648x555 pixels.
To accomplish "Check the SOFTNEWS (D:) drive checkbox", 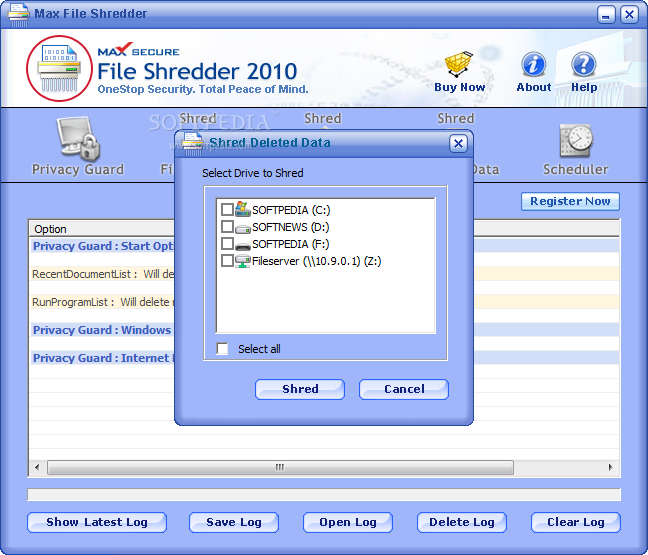I will point(227,226).
